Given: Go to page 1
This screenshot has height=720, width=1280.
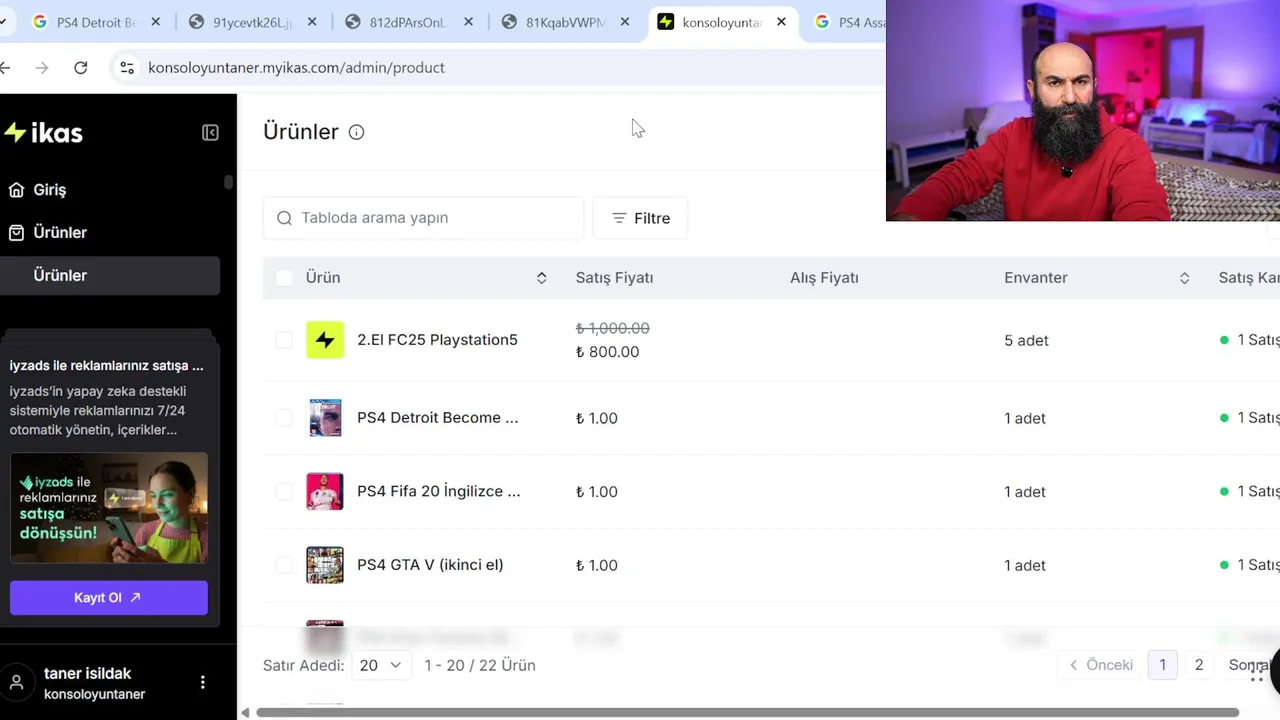Looking at the screenshot, I should tap(1162, 665).
